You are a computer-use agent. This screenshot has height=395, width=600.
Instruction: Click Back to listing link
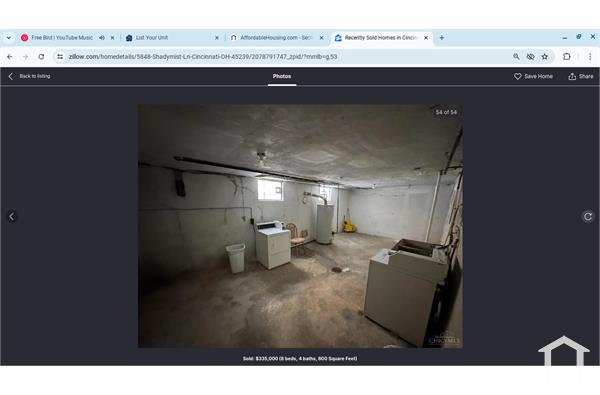pos(29,76)
